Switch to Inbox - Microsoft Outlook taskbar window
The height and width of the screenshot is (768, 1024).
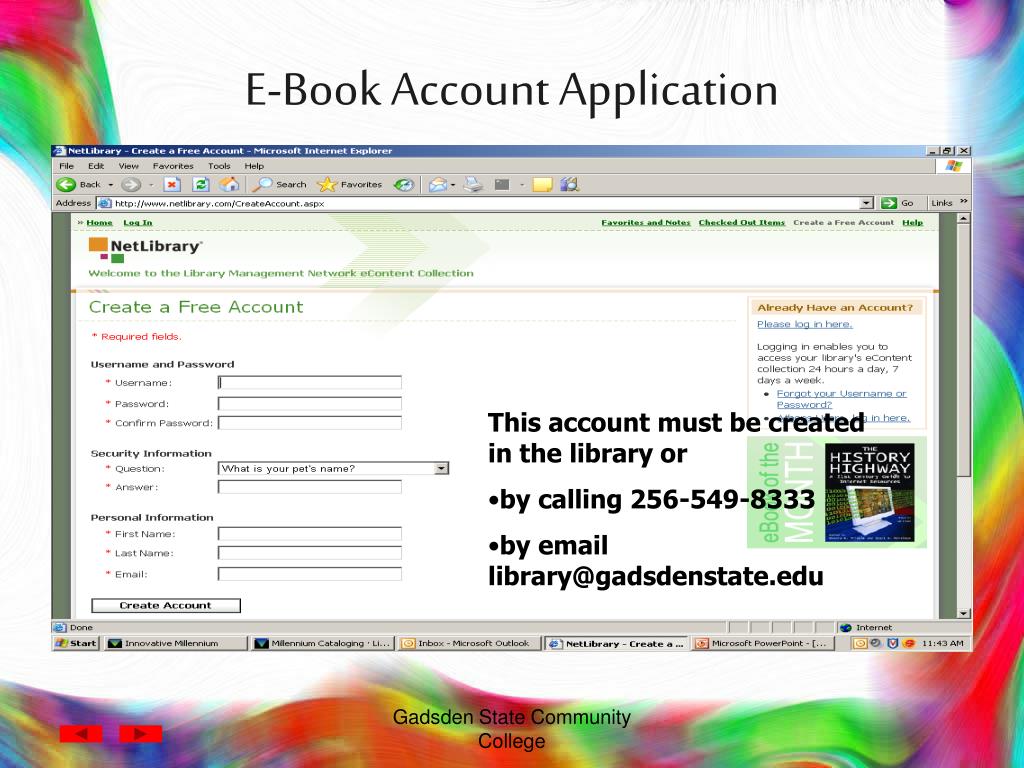point(470,643)
